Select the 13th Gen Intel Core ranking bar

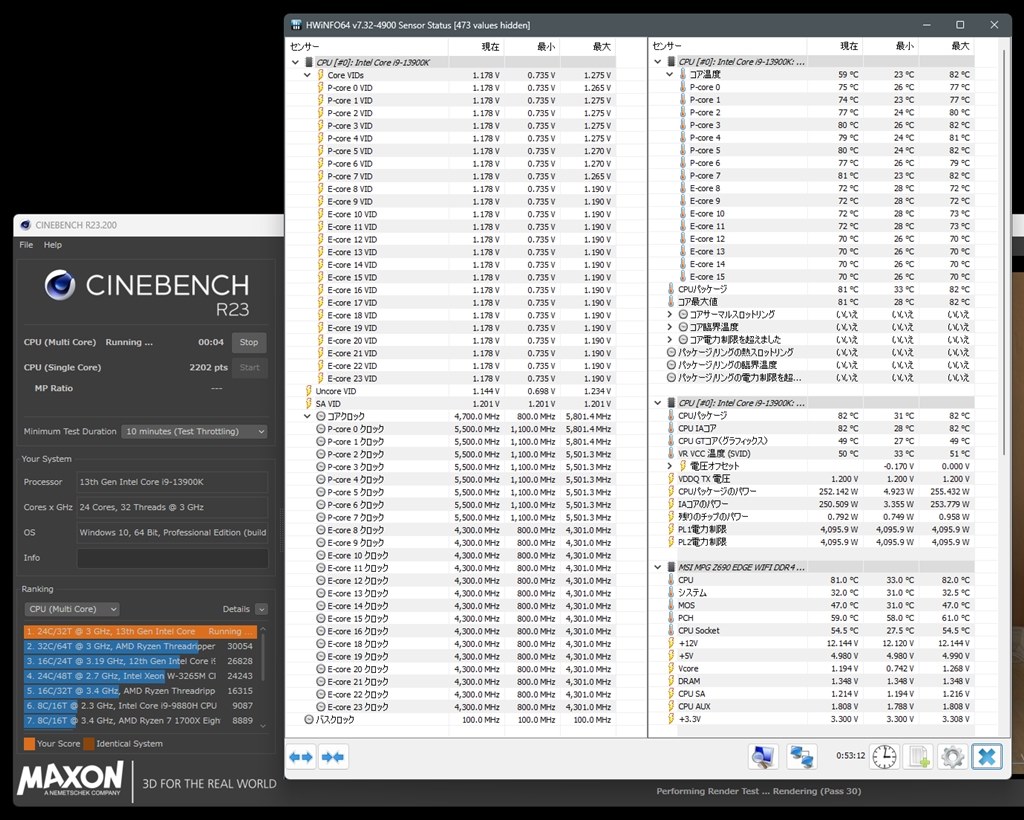click(x=140, y=631)
